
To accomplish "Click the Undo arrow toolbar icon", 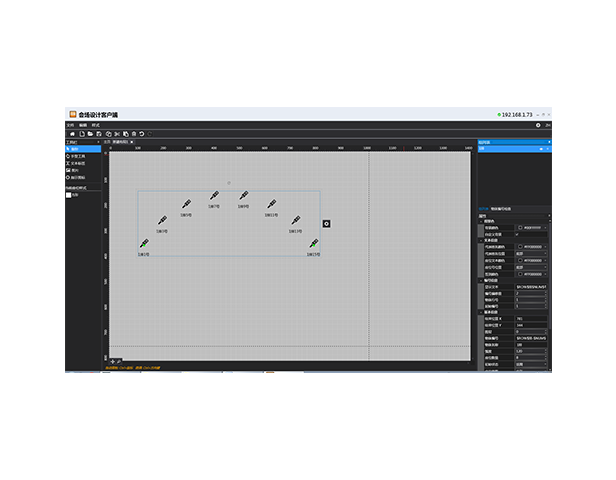I will [x=142, y=133].
